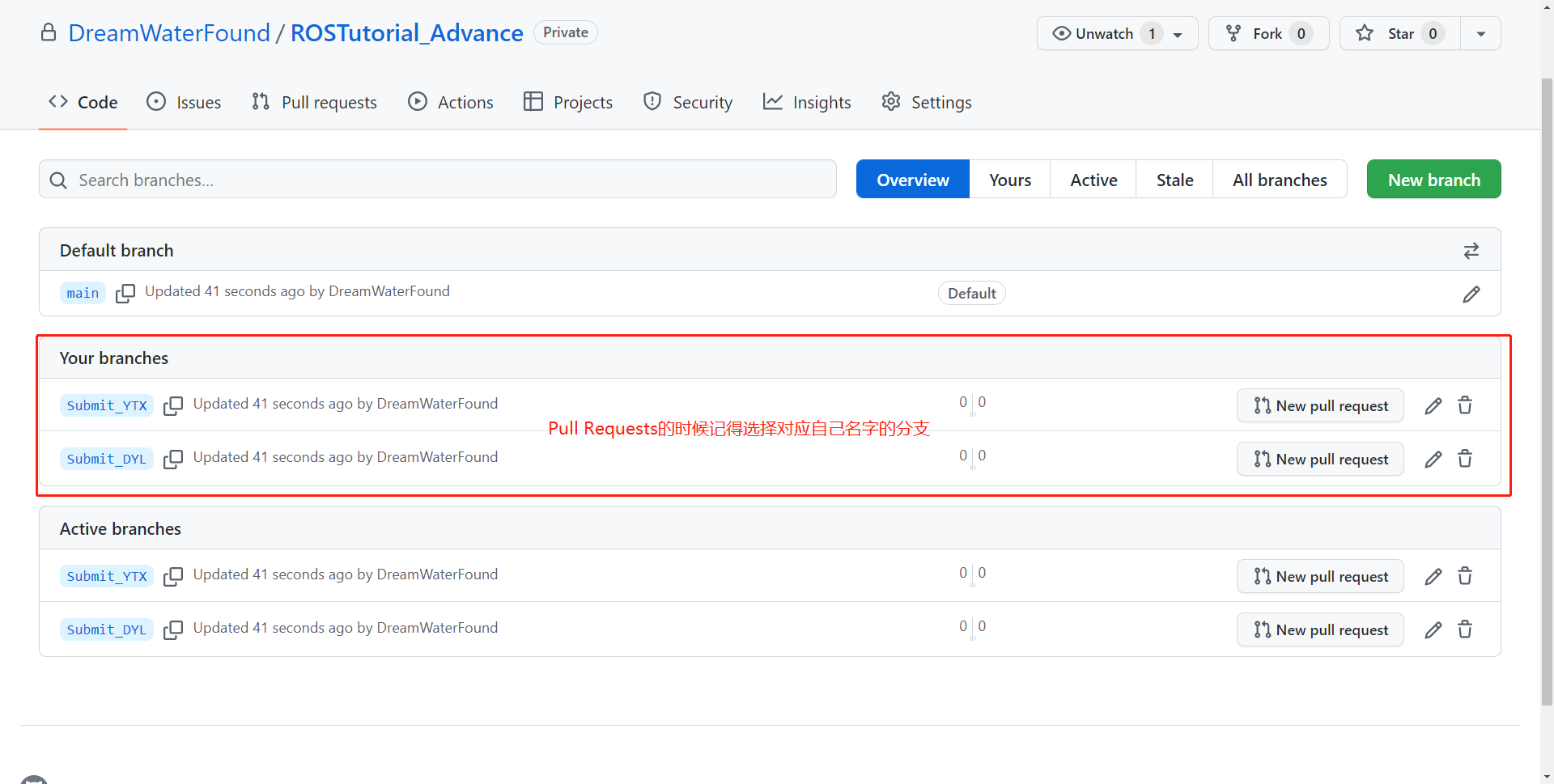Copy Submit_DYL name in Active branches
1554x784 pixels.
pos(173,629)
